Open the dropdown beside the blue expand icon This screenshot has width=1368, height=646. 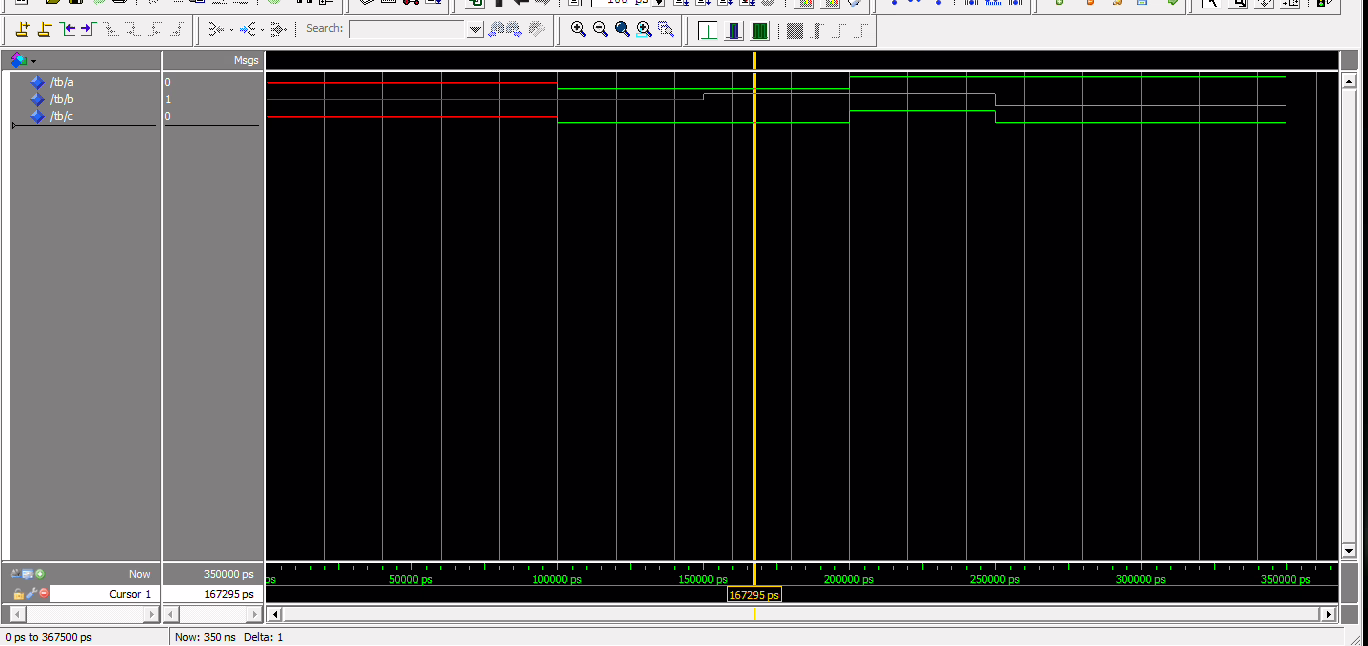[262, 30]
